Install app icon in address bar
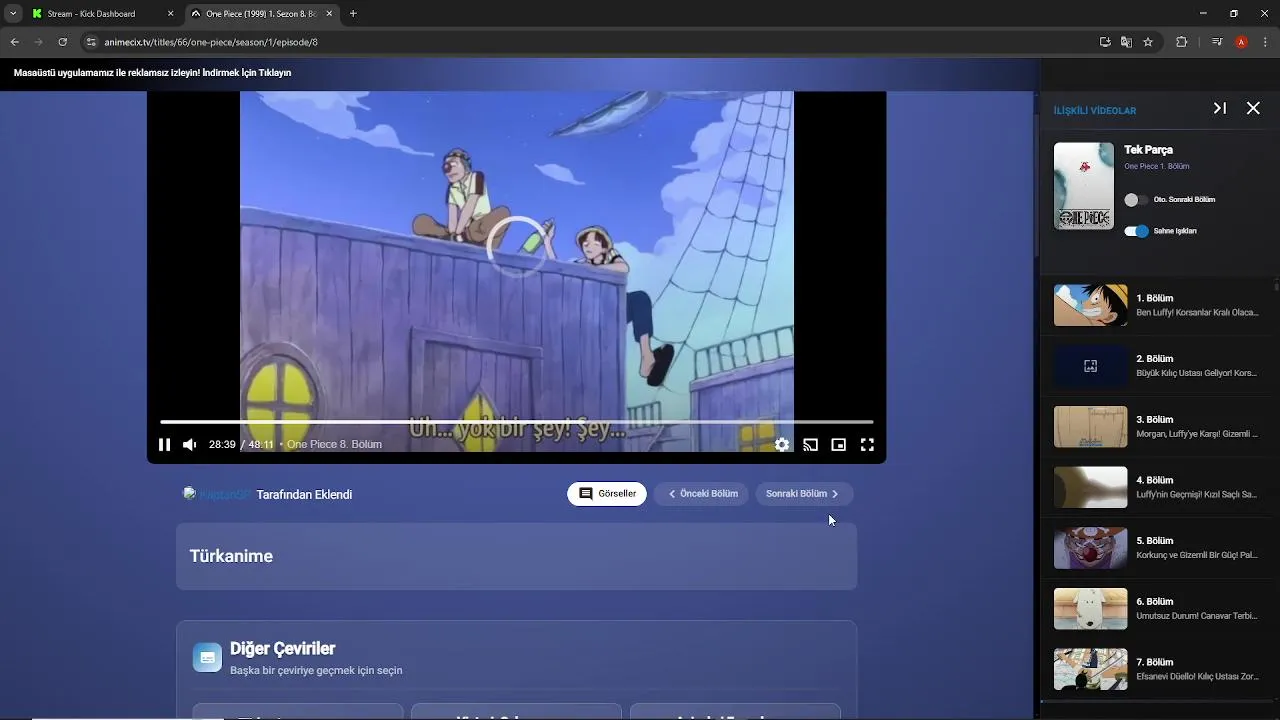This screenshot has width=1280, height=720. [1105, 42]
